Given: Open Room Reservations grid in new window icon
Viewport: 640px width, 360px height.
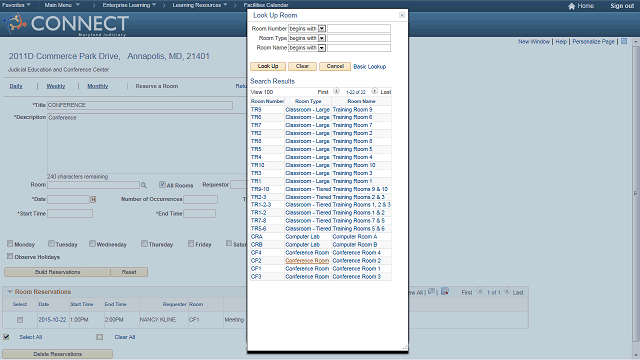Looking at the screenshot, I should coord(431,292).
